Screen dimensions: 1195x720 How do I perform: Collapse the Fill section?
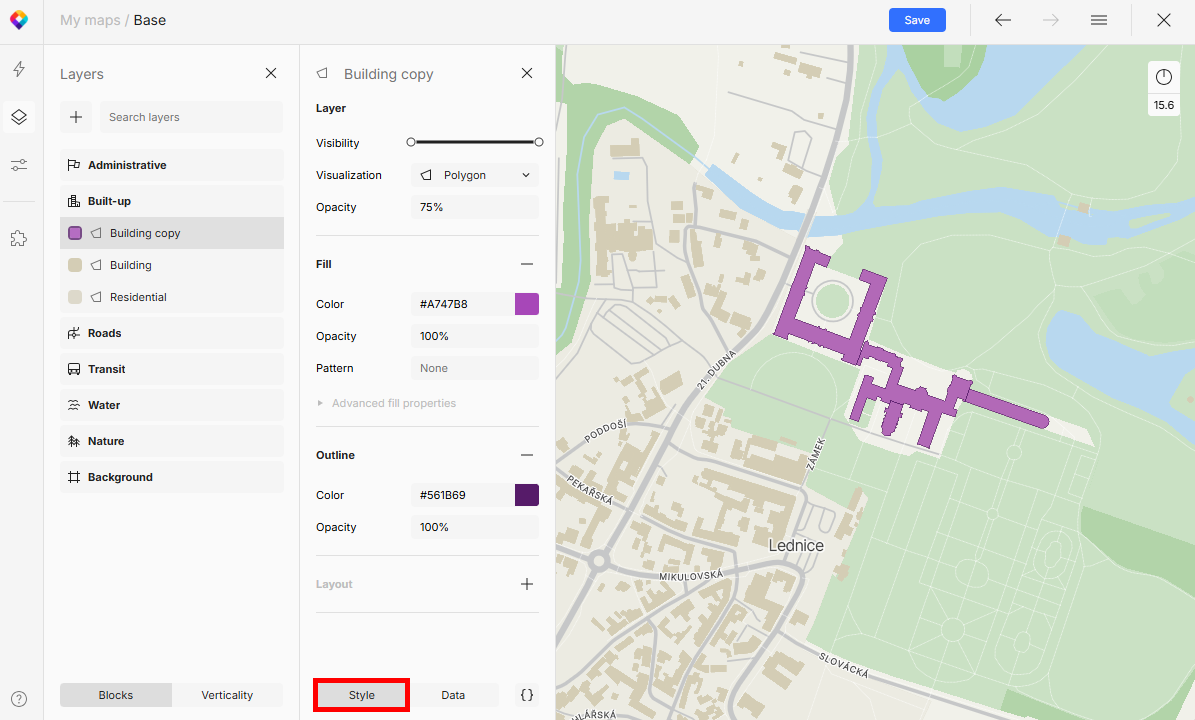527,264
